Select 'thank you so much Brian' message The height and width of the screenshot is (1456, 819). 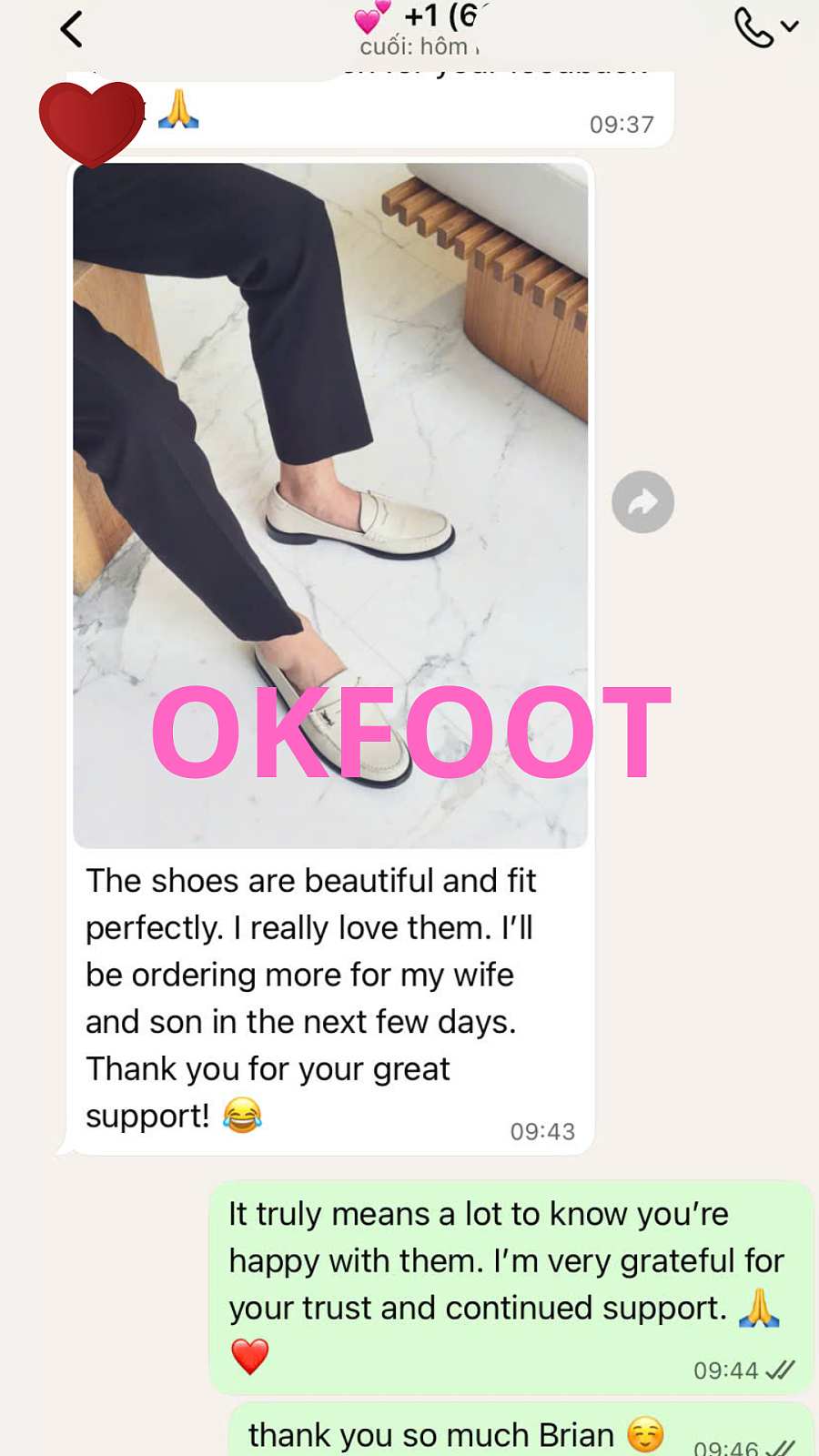click(431, 1435)
